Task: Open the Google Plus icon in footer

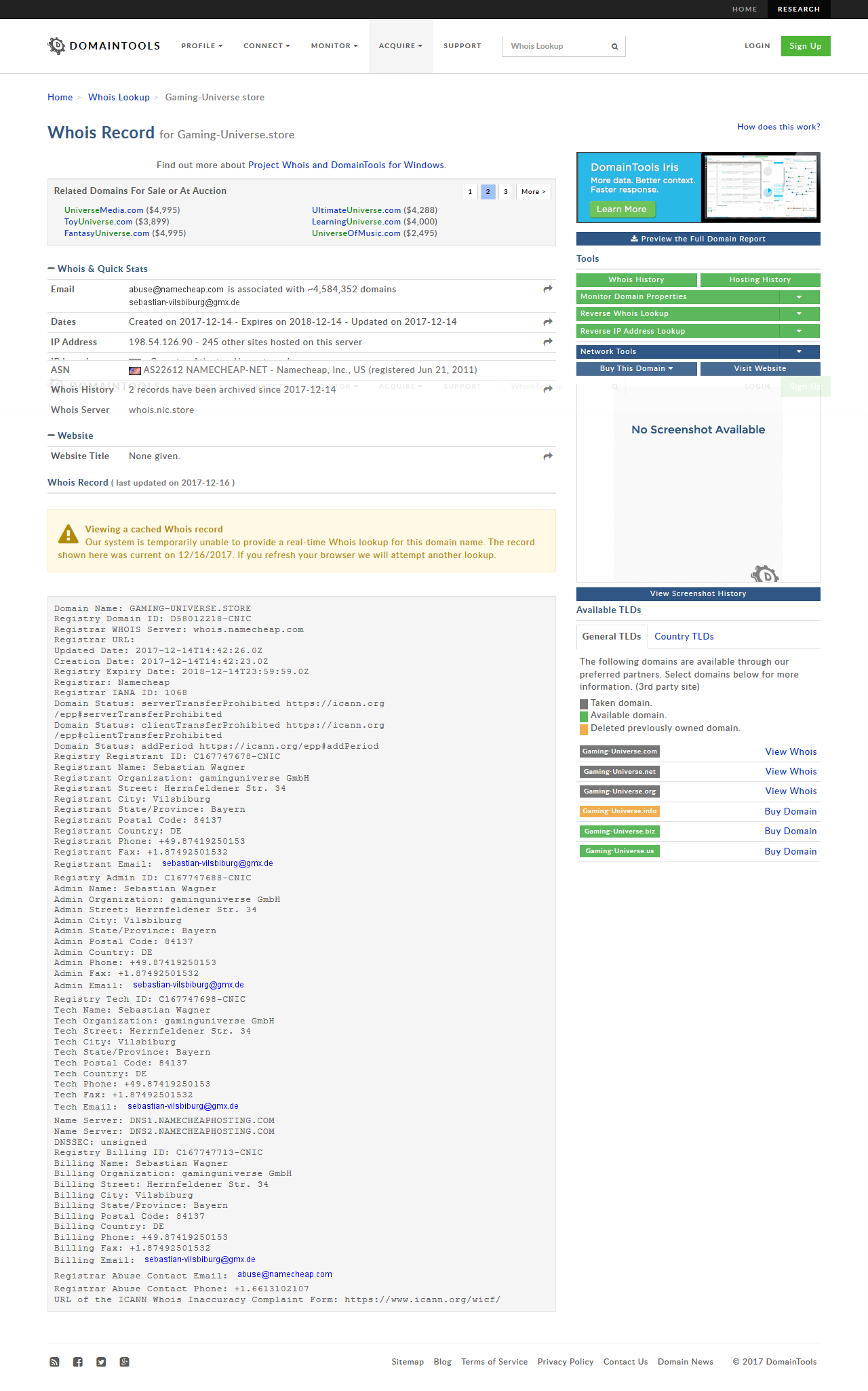Action: (x=125, y=1362)
